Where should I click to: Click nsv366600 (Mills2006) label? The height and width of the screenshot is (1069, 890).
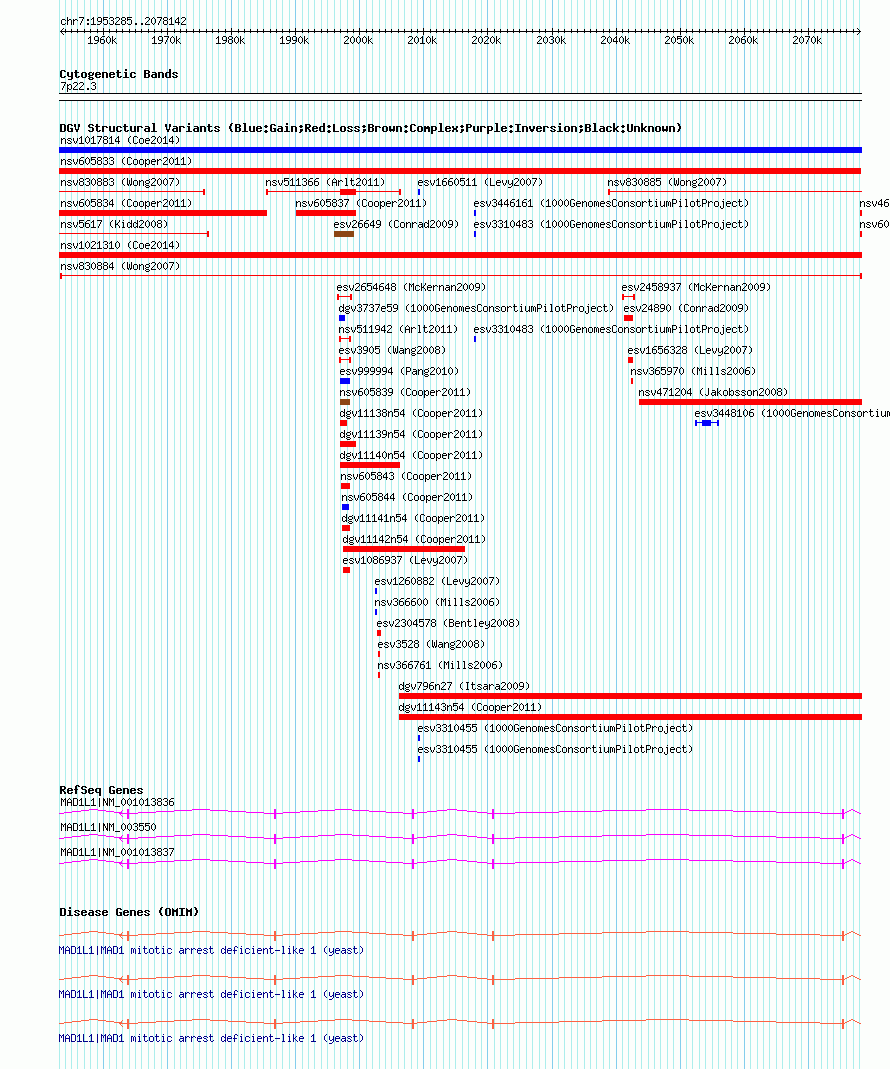click(437, 603)
